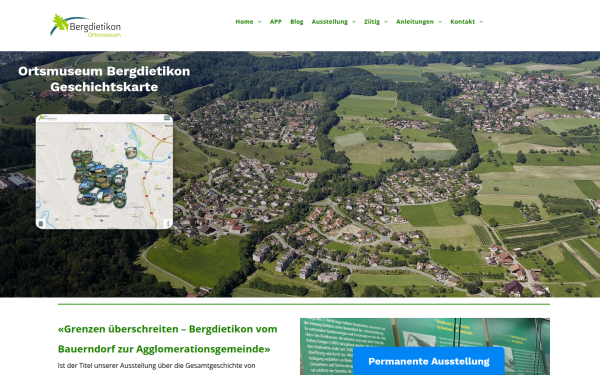The height and width of the screenshot is (375, 600).
Task: Click the cluster of photo markers on the map
Action: (x=99, y=178)
